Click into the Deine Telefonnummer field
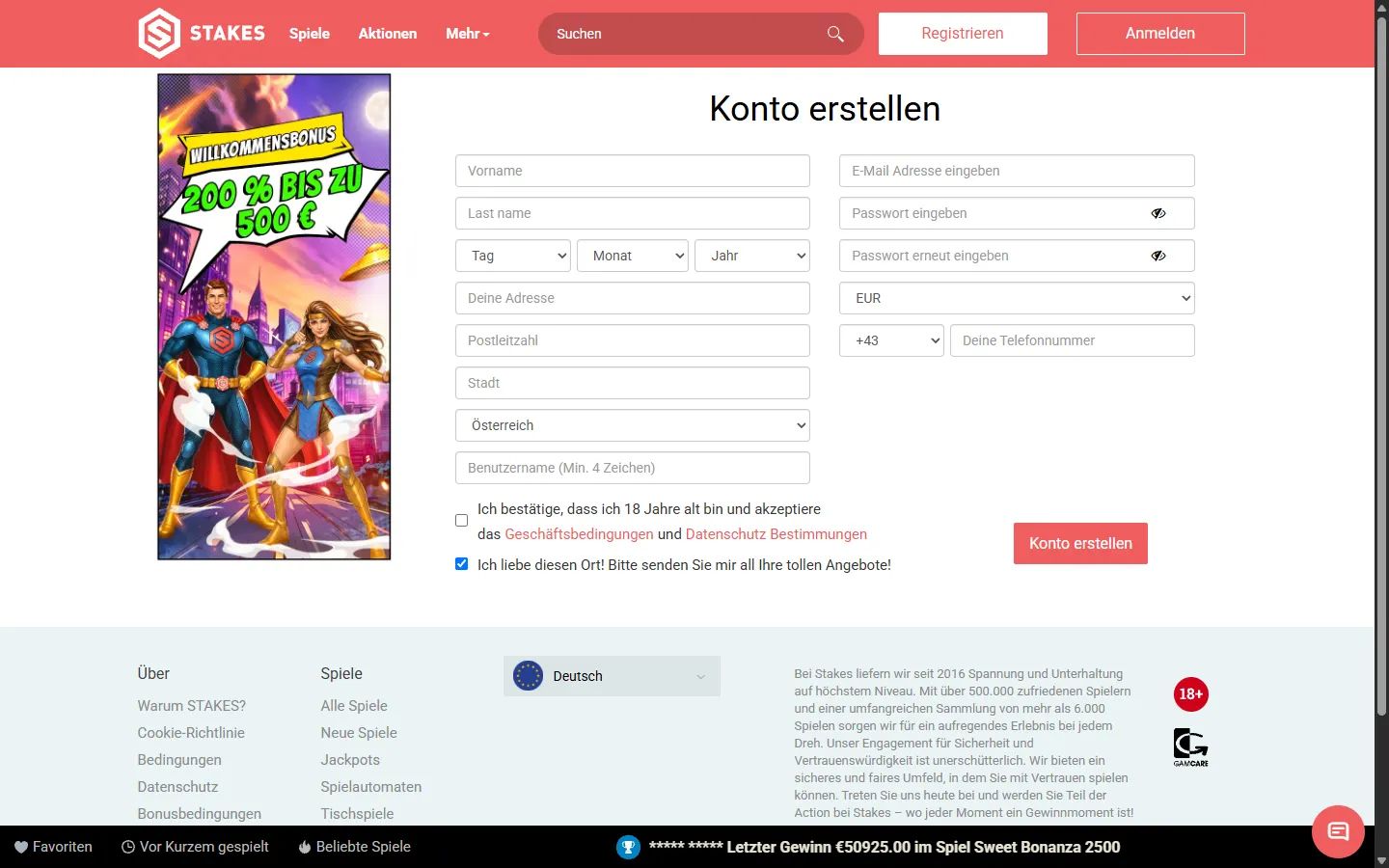Screen dimensions: 1389x868 click(x=1073, y=340)
